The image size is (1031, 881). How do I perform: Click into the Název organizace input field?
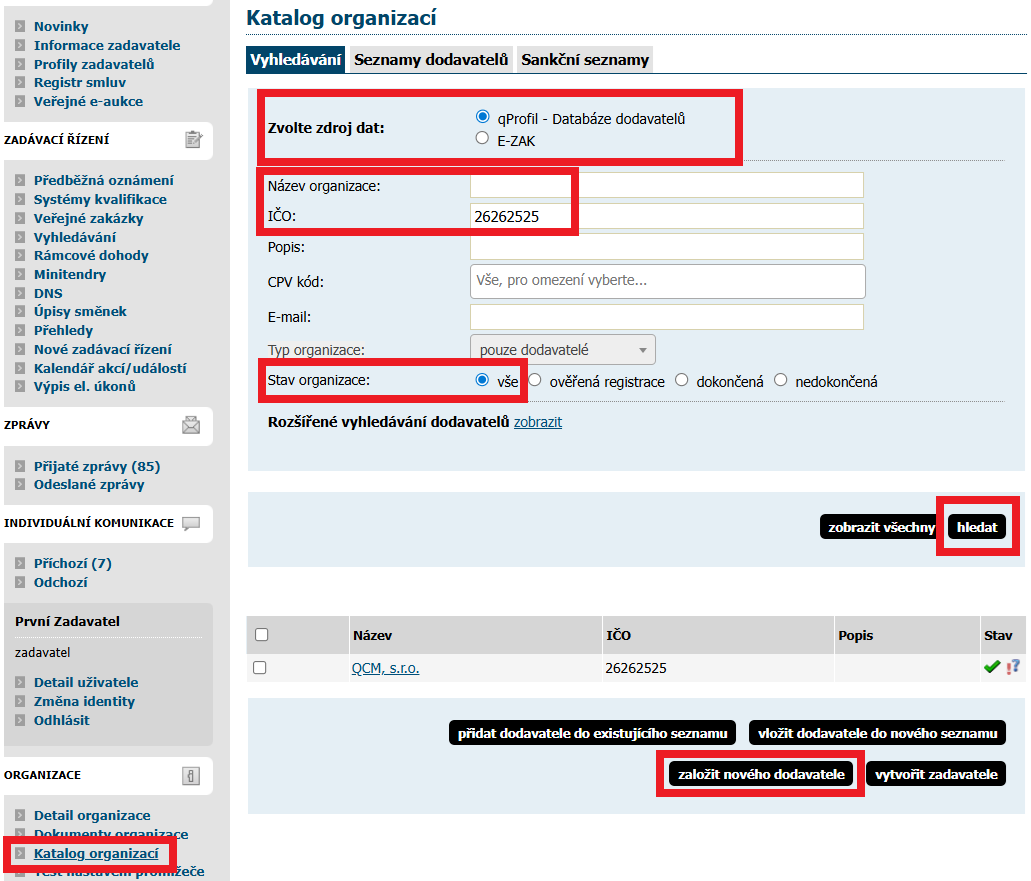666,185
